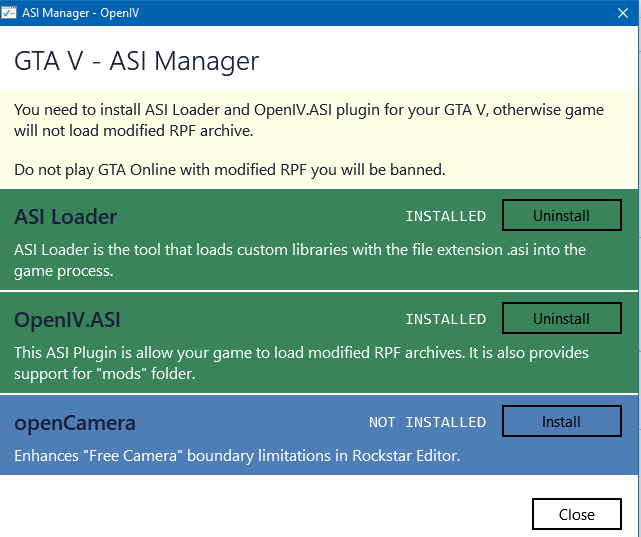Click the OpenIV.ASI heading

point(68,320)
